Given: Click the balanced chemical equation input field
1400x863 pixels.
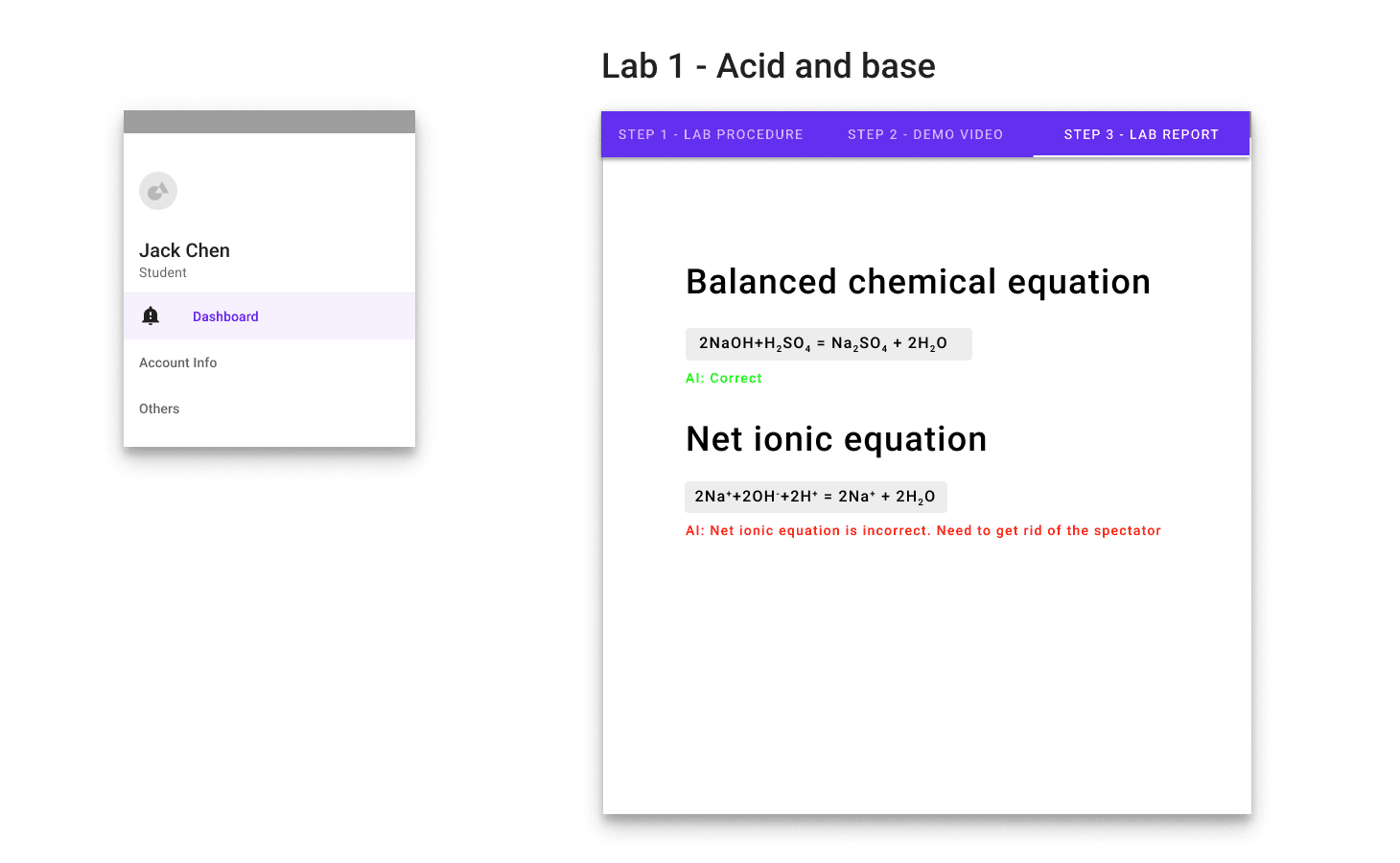Looking at the screenshot, I should pos(828,343).
